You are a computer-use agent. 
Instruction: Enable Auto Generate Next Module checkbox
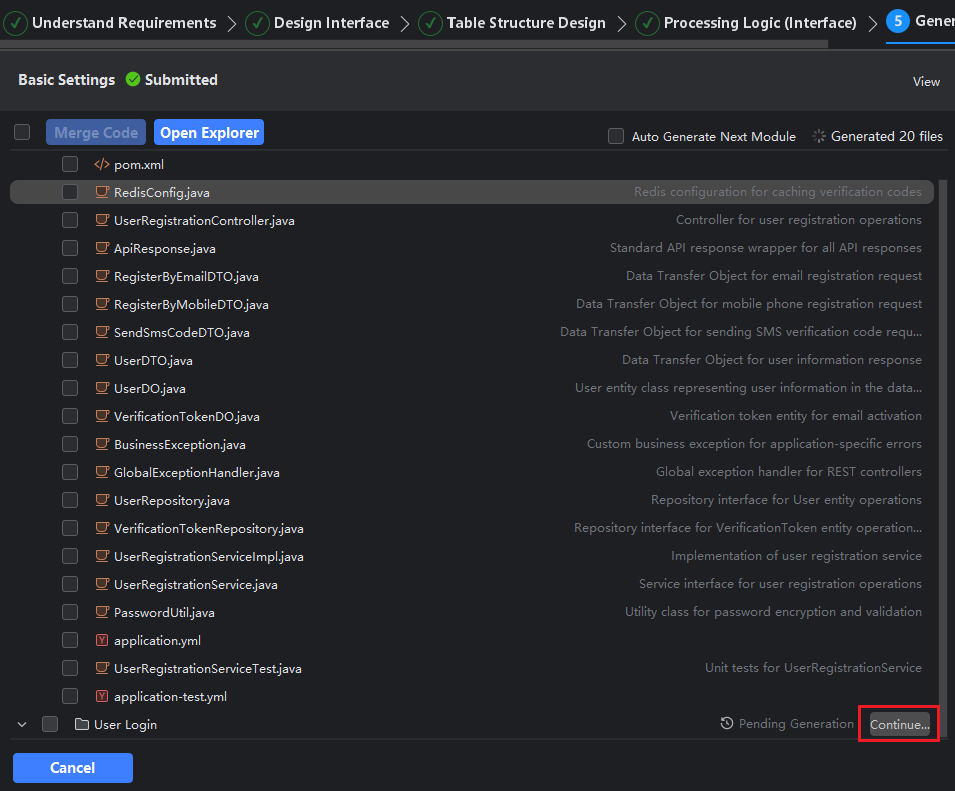pos(616,136)
